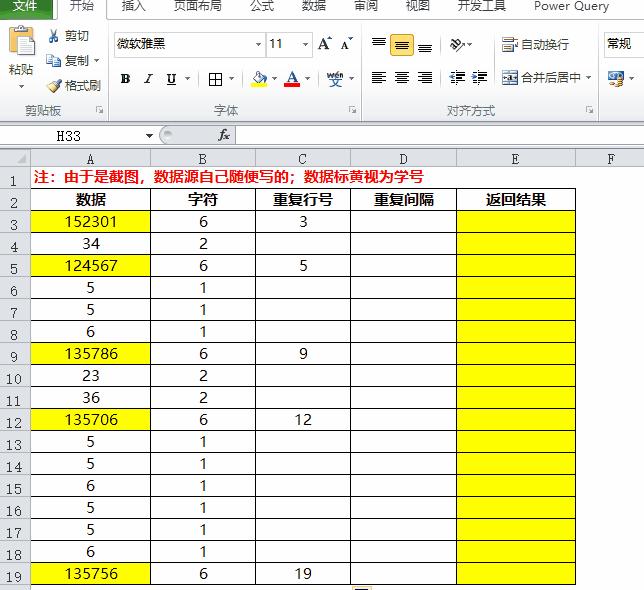
Task: Open the Name Box dropdown arrow
Action: 149,135
